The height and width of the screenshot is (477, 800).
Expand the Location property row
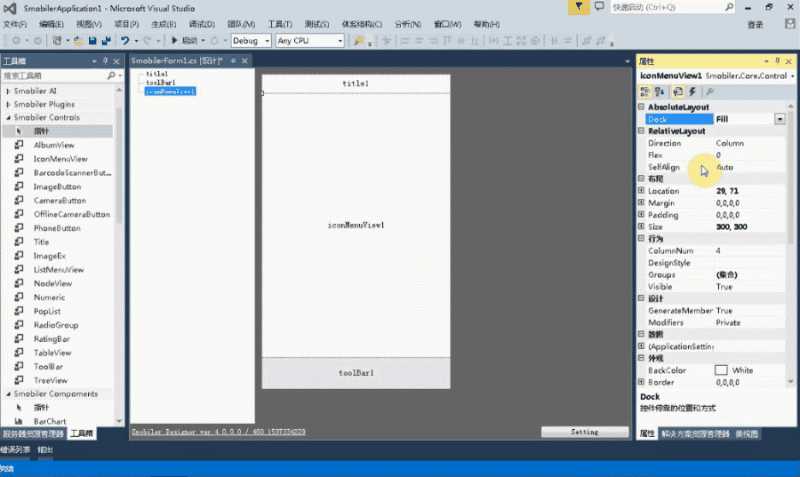(x=641, y=190)
